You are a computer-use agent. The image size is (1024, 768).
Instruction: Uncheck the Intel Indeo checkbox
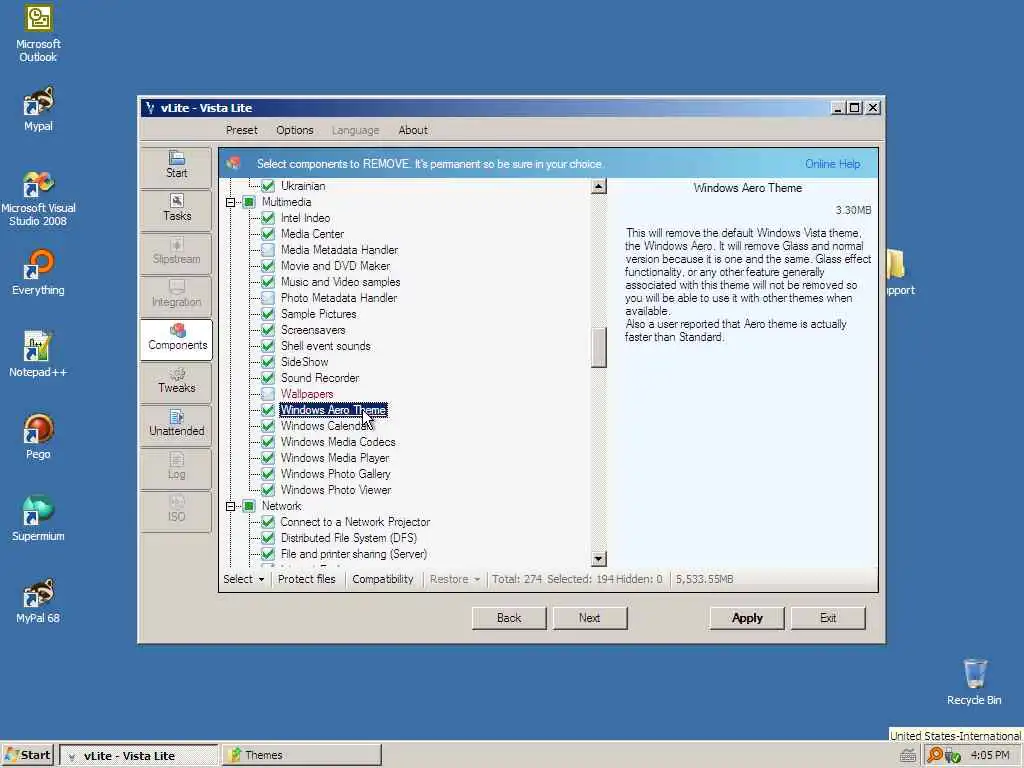click(268, 217)
